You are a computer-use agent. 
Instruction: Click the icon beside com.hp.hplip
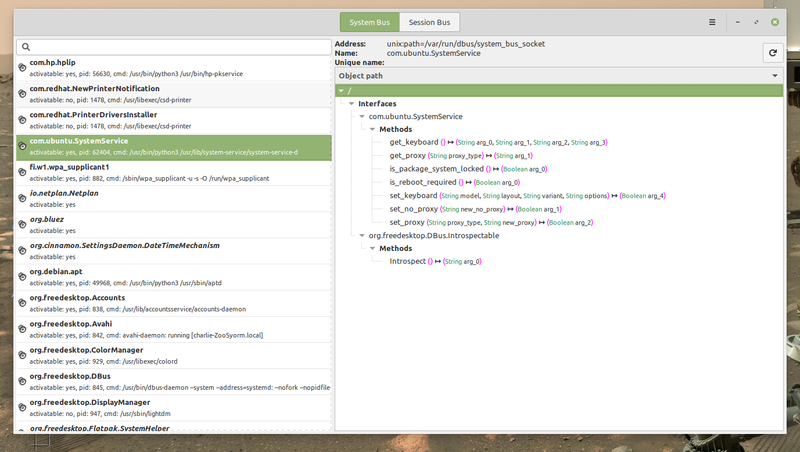(x=22, y=68)
